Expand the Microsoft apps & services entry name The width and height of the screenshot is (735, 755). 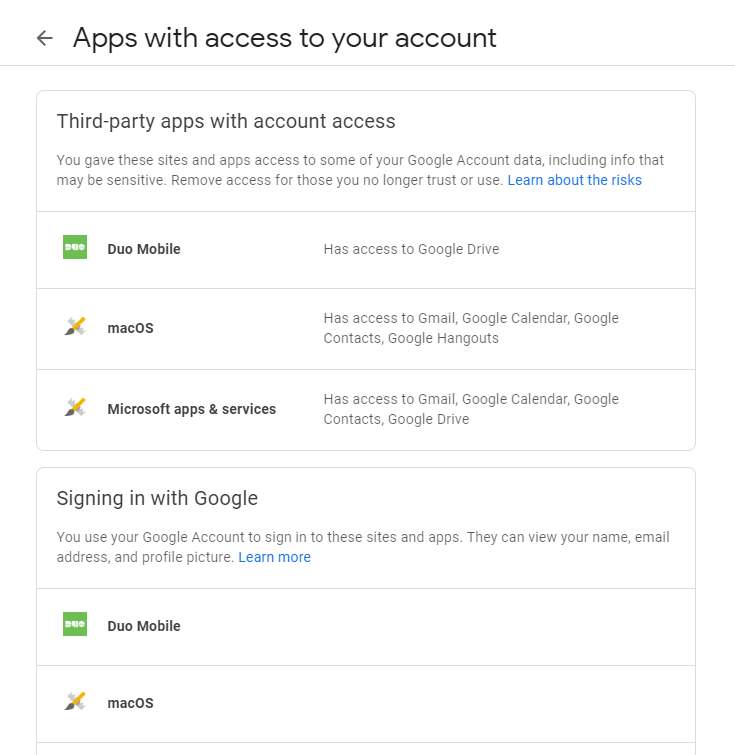192,409
